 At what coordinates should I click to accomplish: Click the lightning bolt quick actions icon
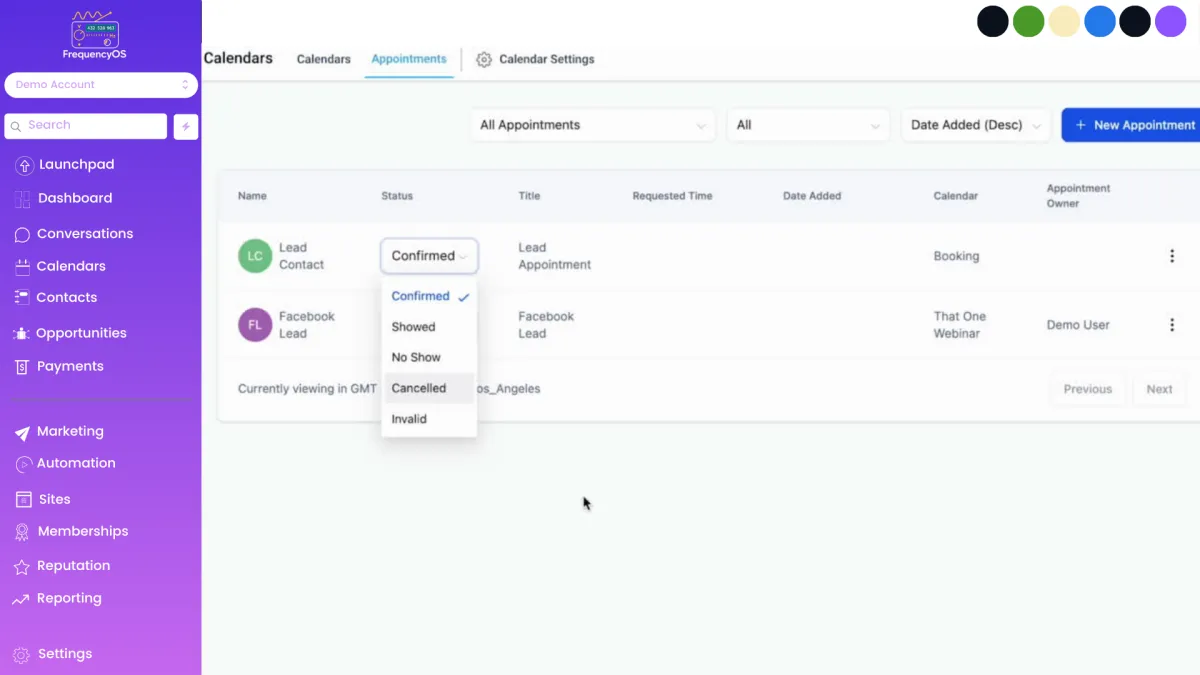185,126
